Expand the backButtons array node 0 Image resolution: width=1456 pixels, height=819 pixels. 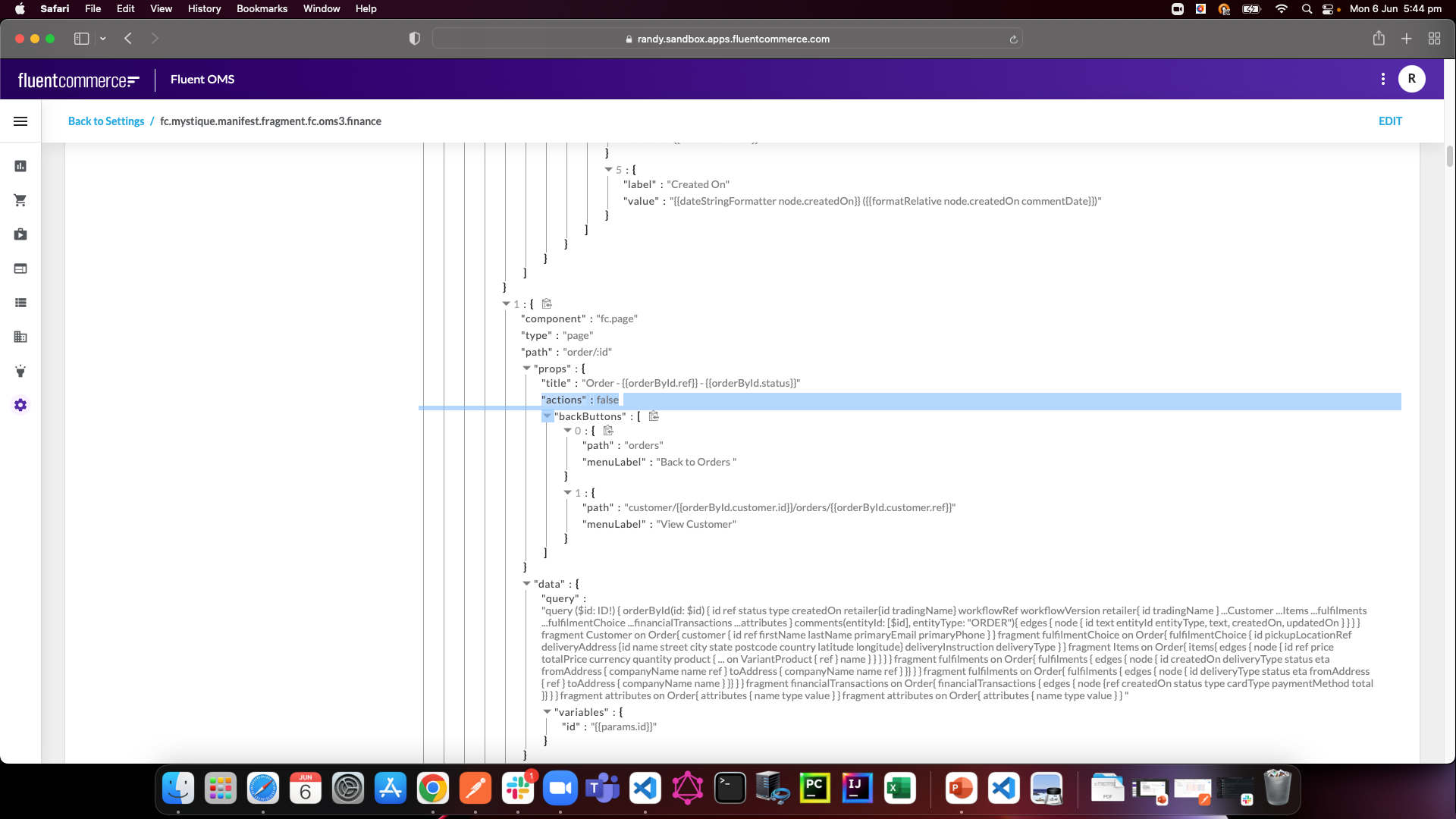[x=567, y=430]
